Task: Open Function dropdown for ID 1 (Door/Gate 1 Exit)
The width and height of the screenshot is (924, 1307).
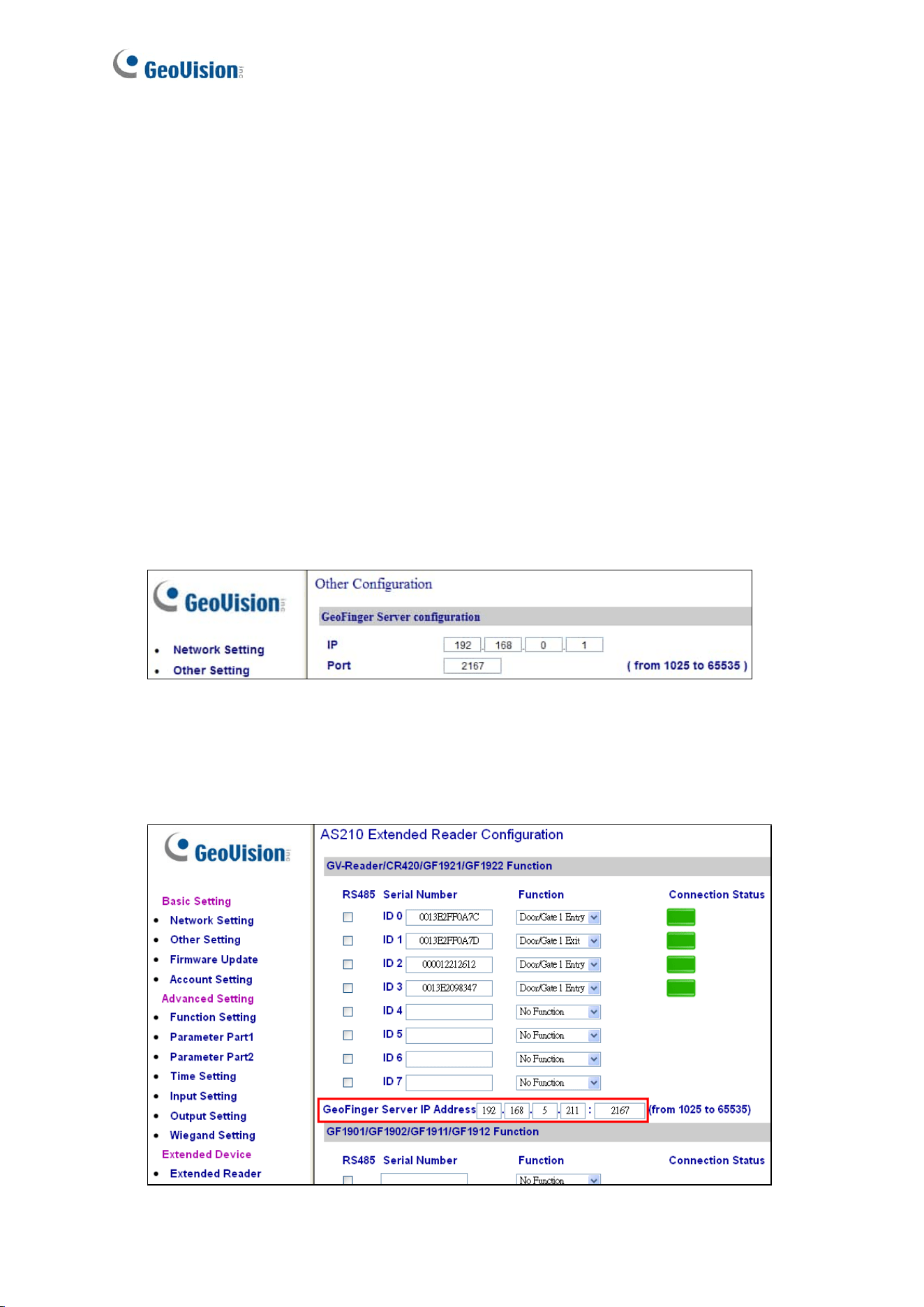Action: (558, 941)
